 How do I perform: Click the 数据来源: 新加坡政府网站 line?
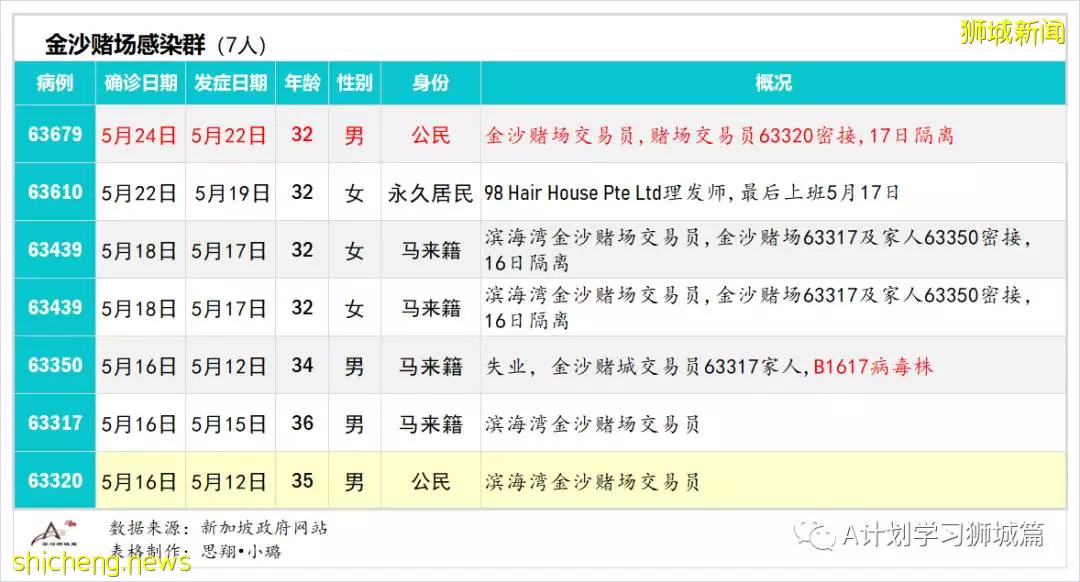click(x=218, y=528)
